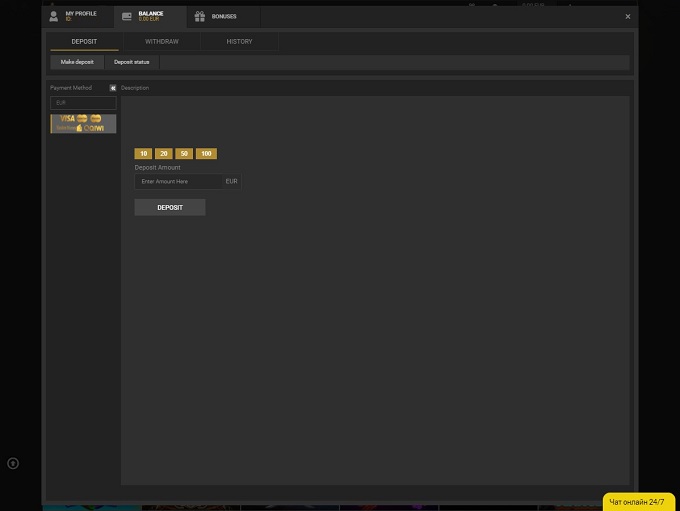Click the Balance wallet icon
Image resolution: width=680 pixels, height=511 pixels.
coord(127,16)
